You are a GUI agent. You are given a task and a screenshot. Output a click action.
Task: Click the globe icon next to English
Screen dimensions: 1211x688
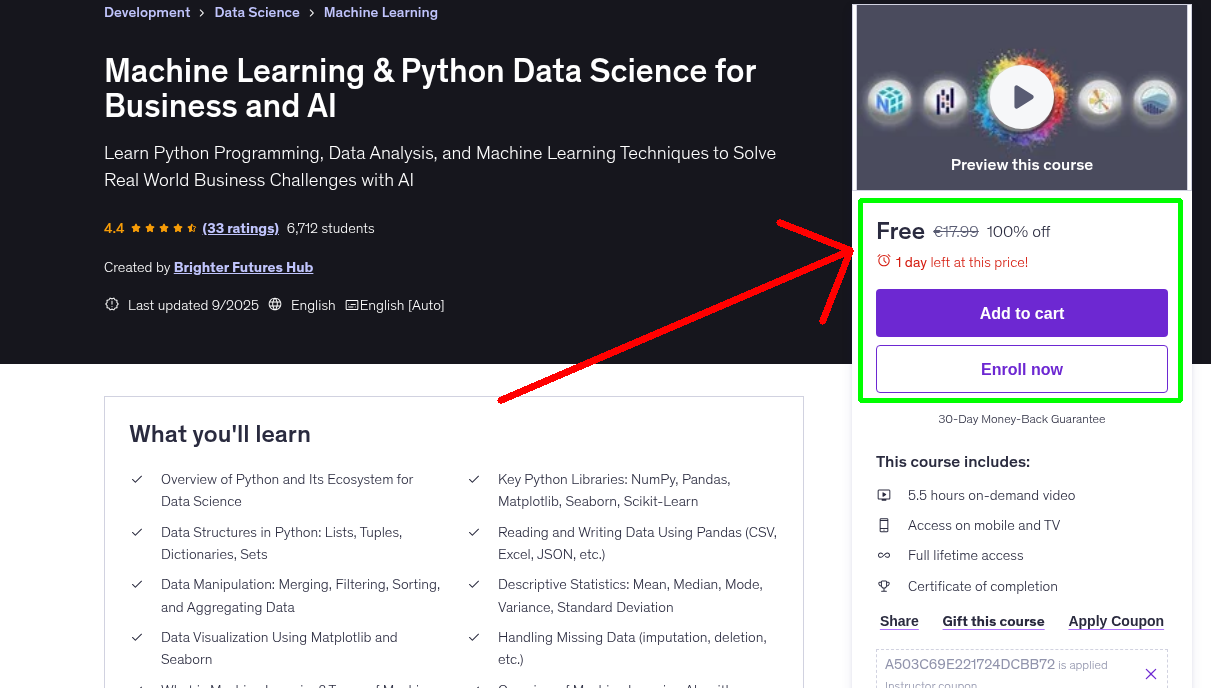[x=274, y=305]
